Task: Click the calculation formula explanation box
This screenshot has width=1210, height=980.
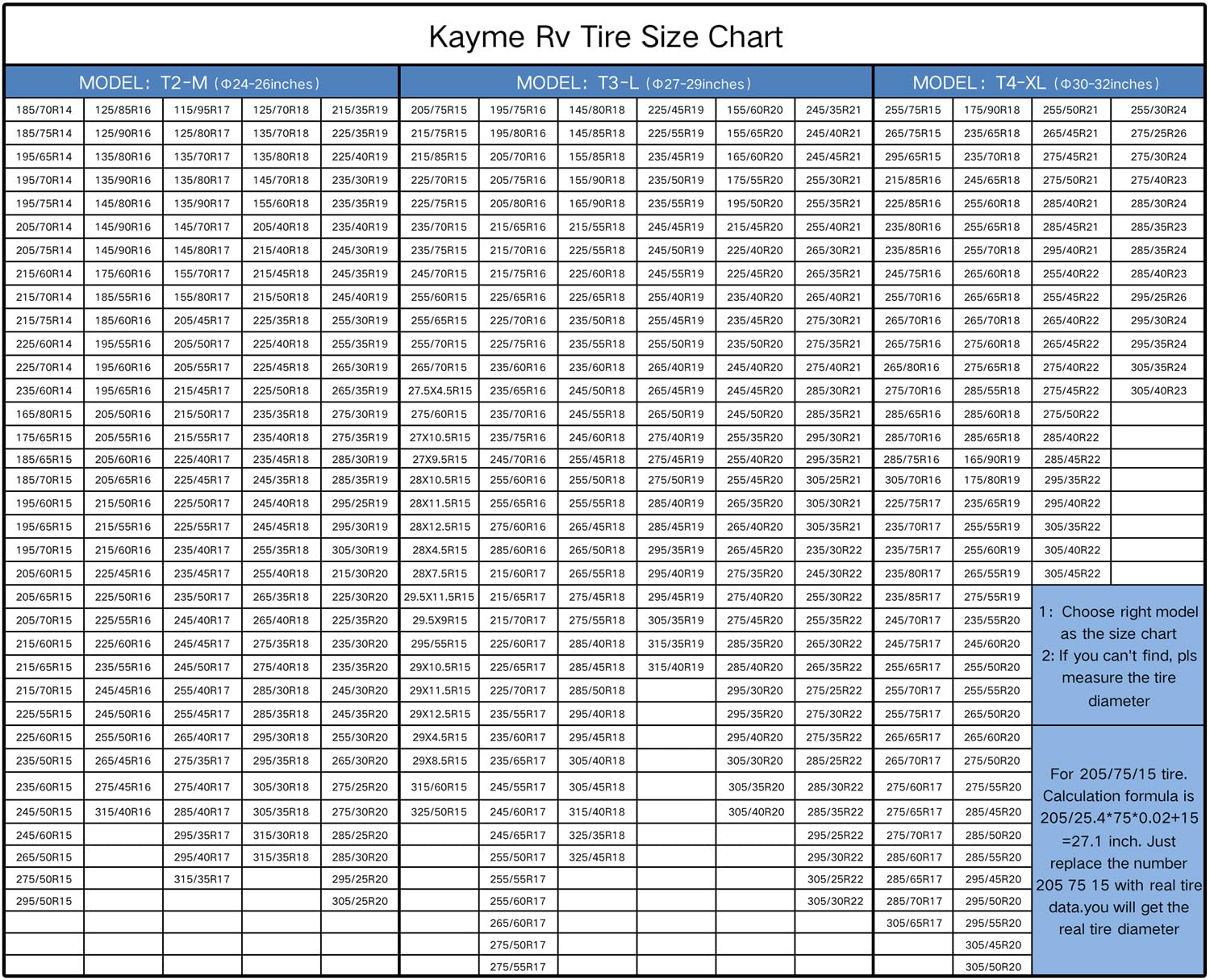Action: click(x=1118, y=851)
